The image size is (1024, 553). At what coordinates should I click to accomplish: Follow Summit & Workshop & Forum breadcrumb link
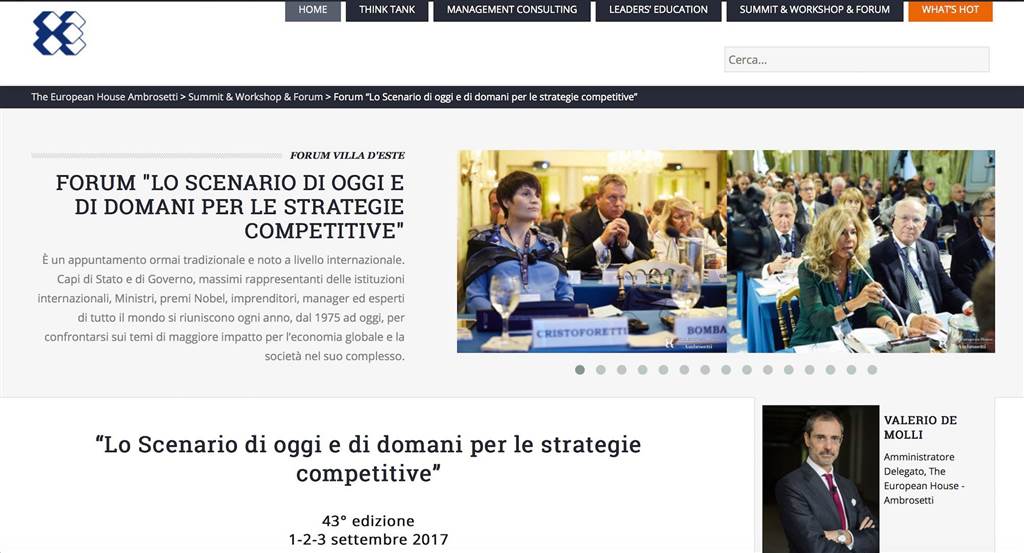coord(255,97)
